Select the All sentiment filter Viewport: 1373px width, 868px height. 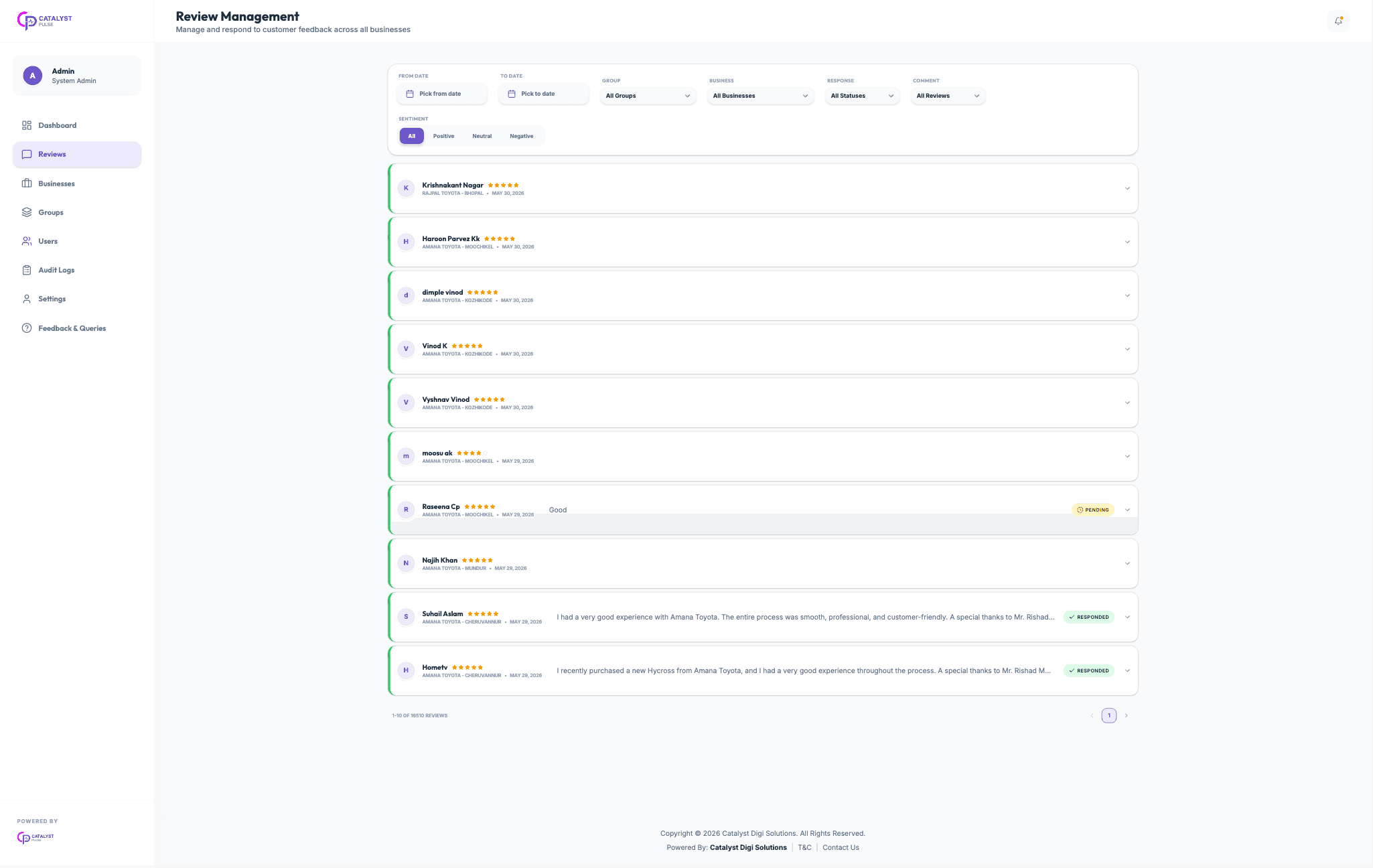(x=412, y=136)
